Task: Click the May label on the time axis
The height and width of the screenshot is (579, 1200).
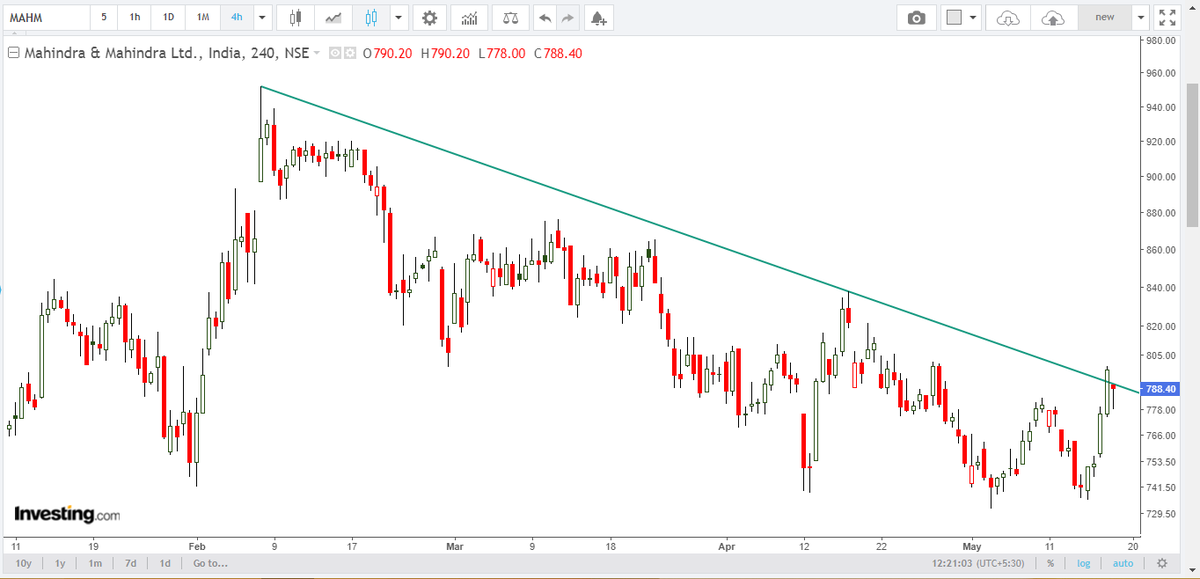Action: click(x=973, y=547)
